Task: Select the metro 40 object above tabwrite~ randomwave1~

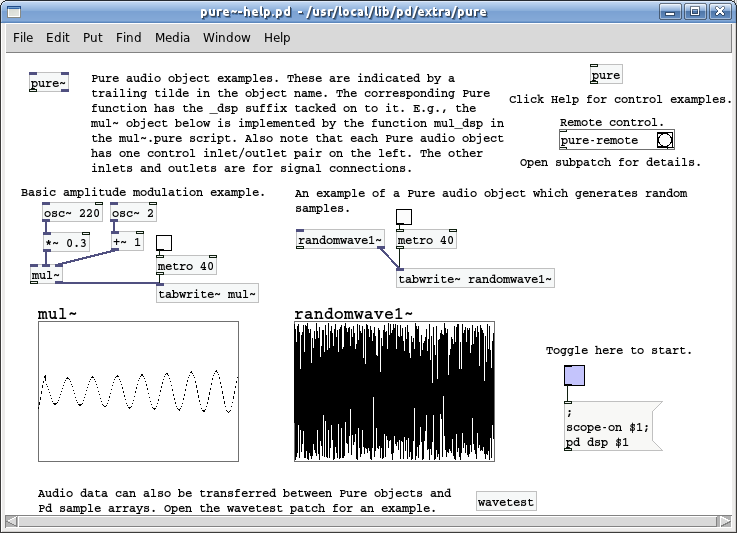Action: coord(426,240)
